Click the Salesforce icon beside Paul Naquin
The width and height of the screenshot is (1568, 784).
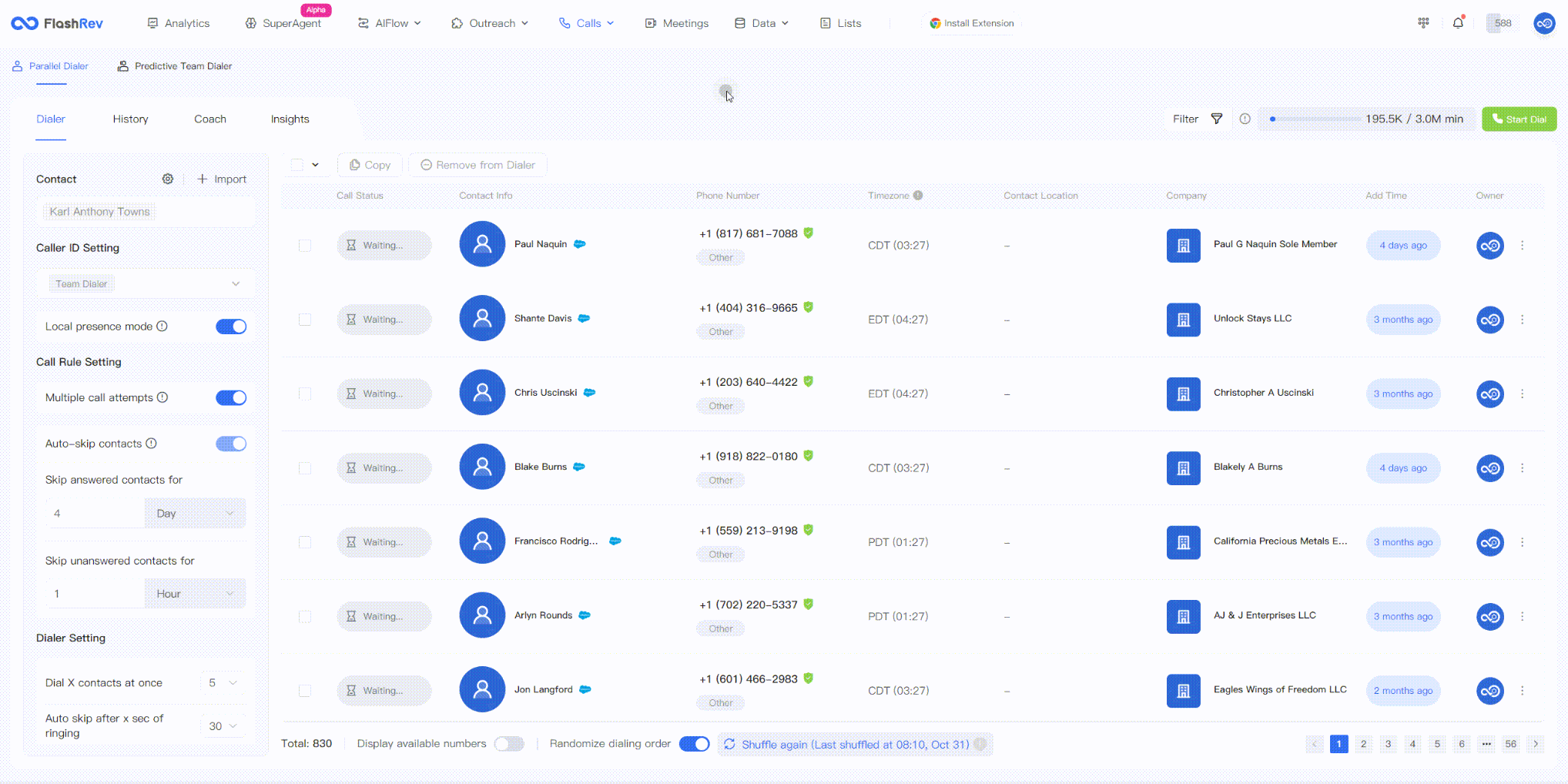point(580,244)
